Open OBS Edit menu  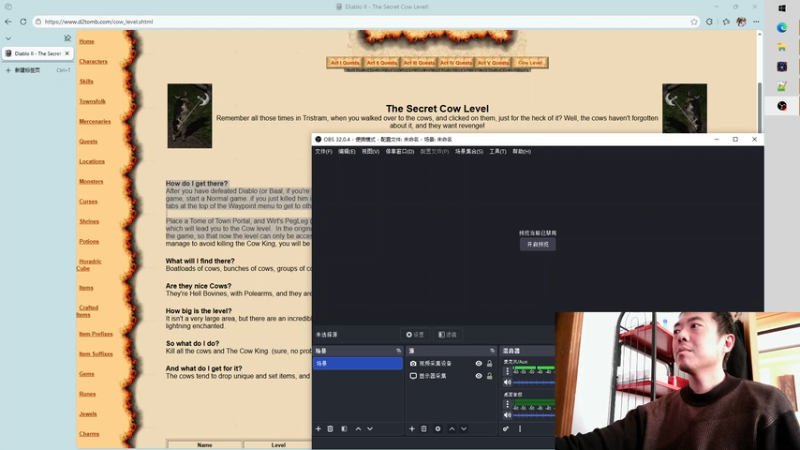[x=347, y=152]
